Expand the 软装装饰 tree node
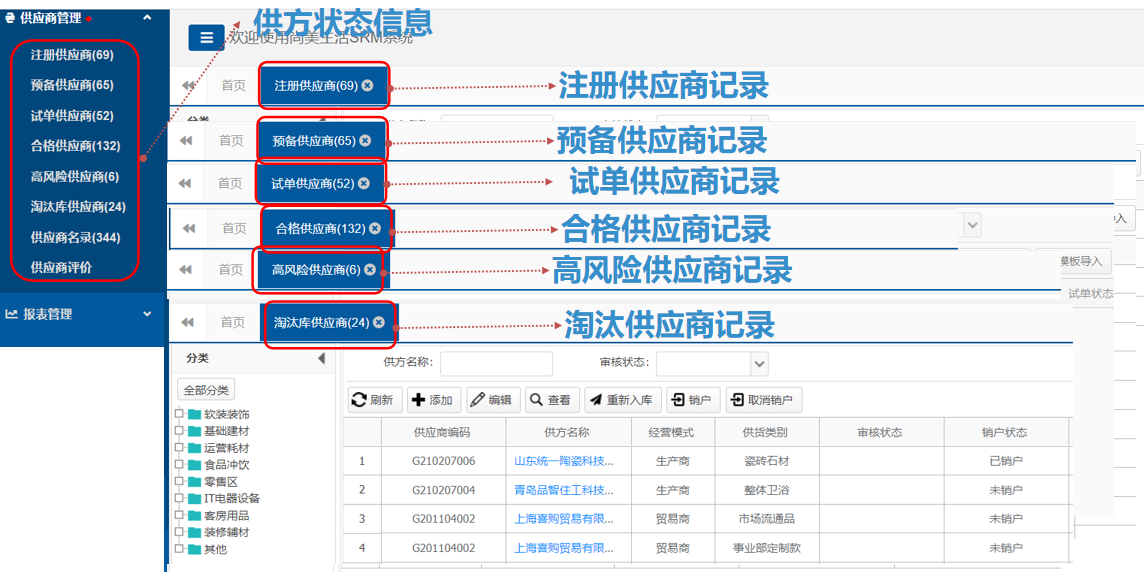The height and width of the screenshot is (572, 1147). (x=180, y=414)
